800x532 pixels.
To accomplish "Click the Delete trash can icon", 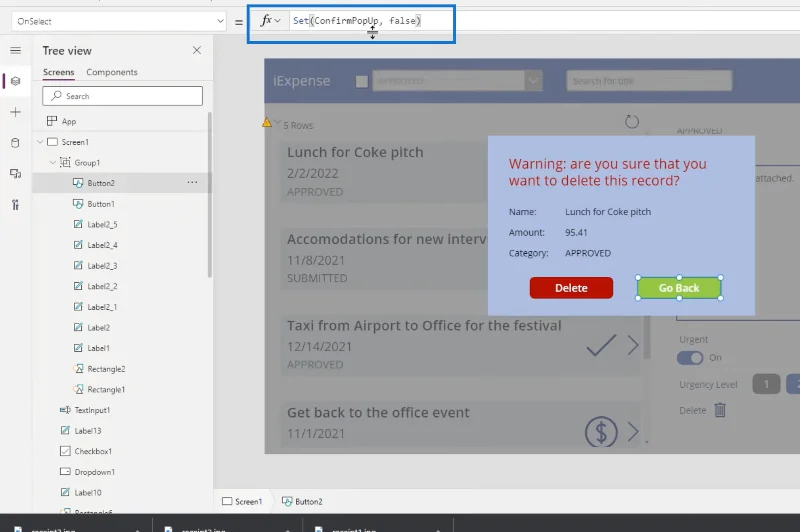I will (720, 410).
